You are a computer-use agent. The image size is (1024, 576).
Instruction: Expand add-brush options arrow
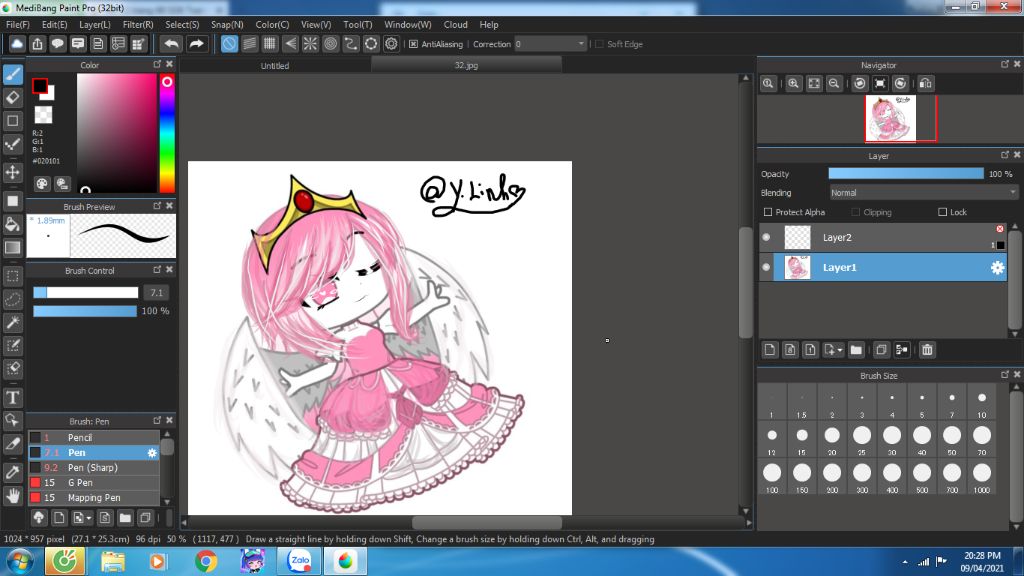[x=89, y=518]
